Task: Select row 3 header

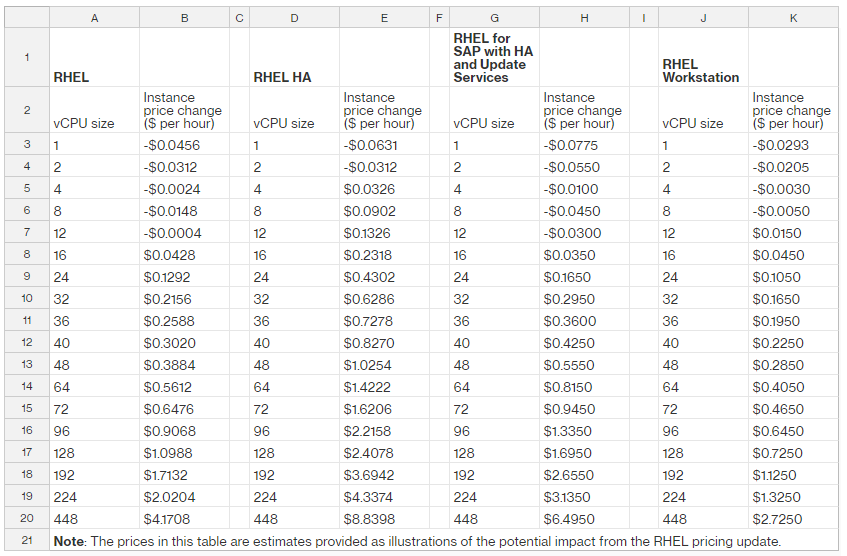Action: coord(27,144)
